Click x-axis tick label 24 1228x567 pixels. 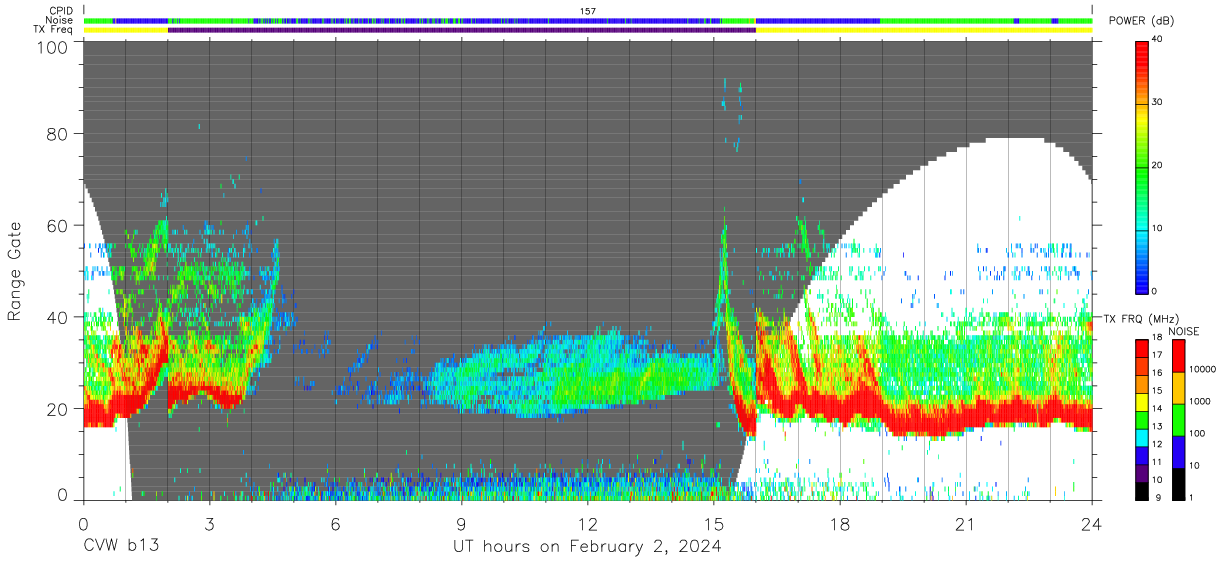[x=1092, y=523]
